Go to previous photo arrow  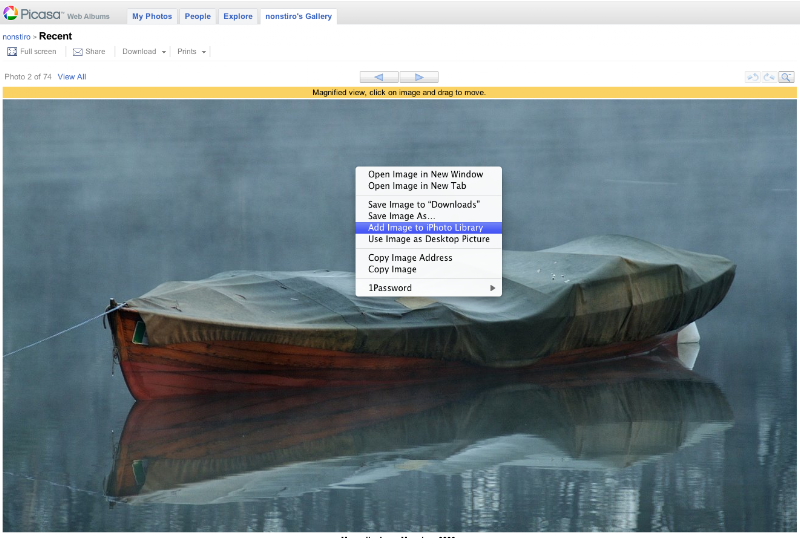click(x=379, y=77)
